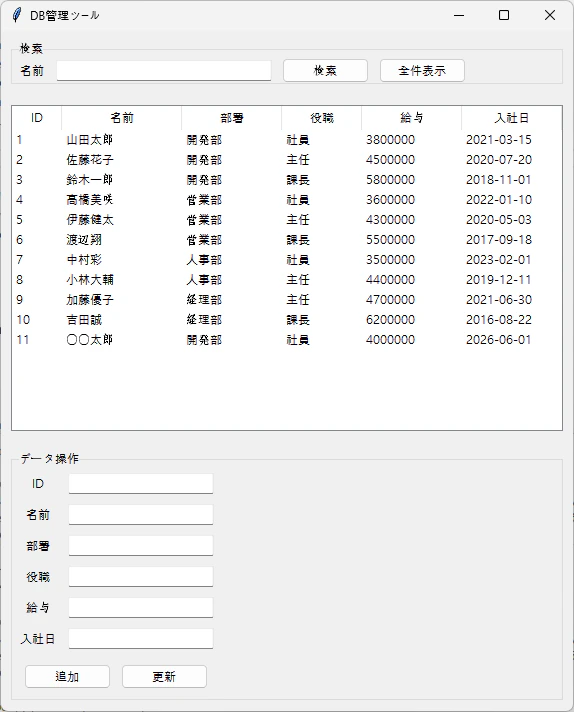574x712 pixels.
Task: Click the 名前 column header
Action: [122, 118]
